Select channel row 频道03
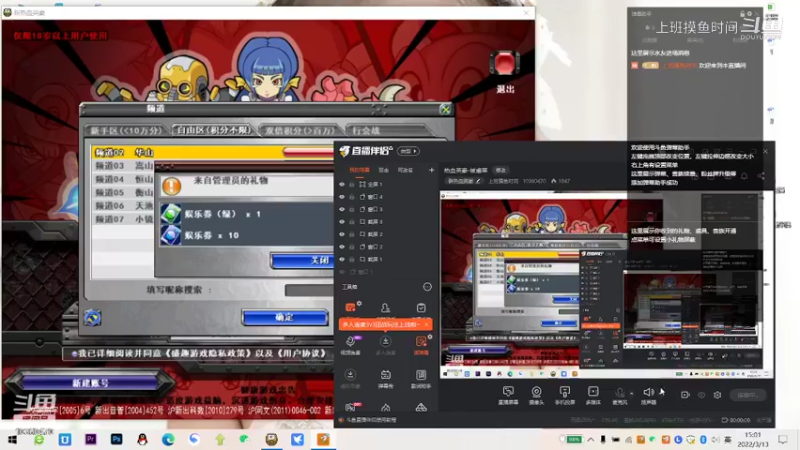The height and width of the screenshot is (450, 800). tap(123, 165)
